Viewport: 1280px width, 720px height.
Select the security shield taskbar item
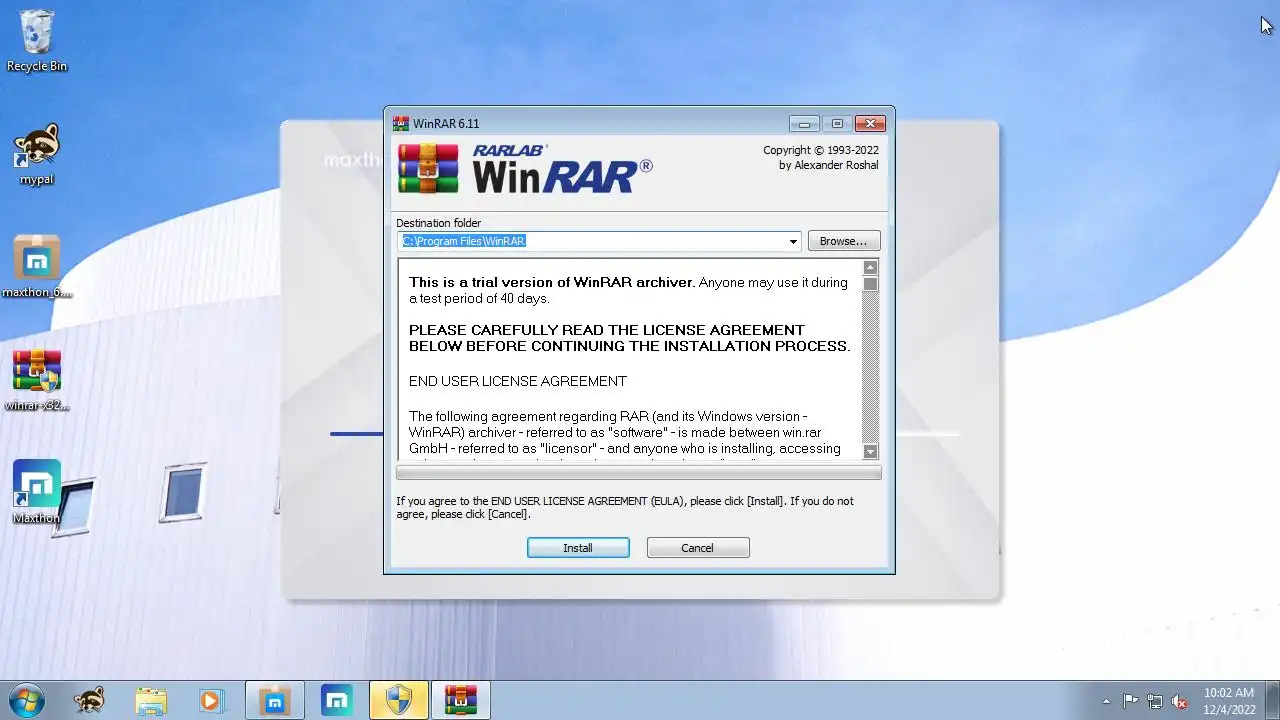tap(399, 700)
